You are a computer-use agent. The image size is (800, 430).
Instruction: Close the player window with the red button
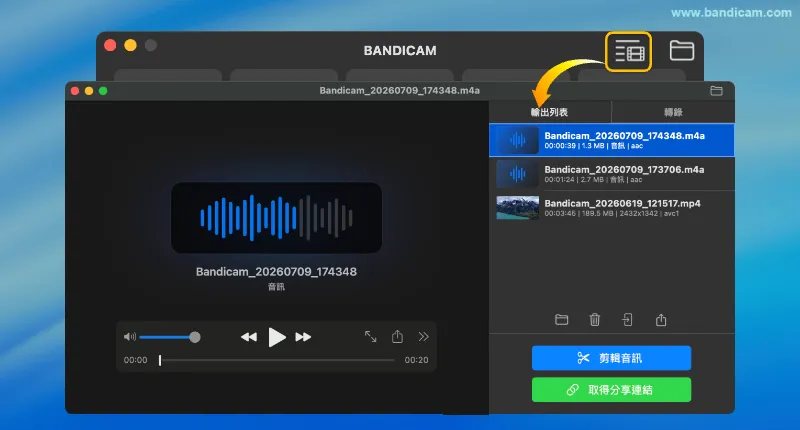(x=75, y=91)
